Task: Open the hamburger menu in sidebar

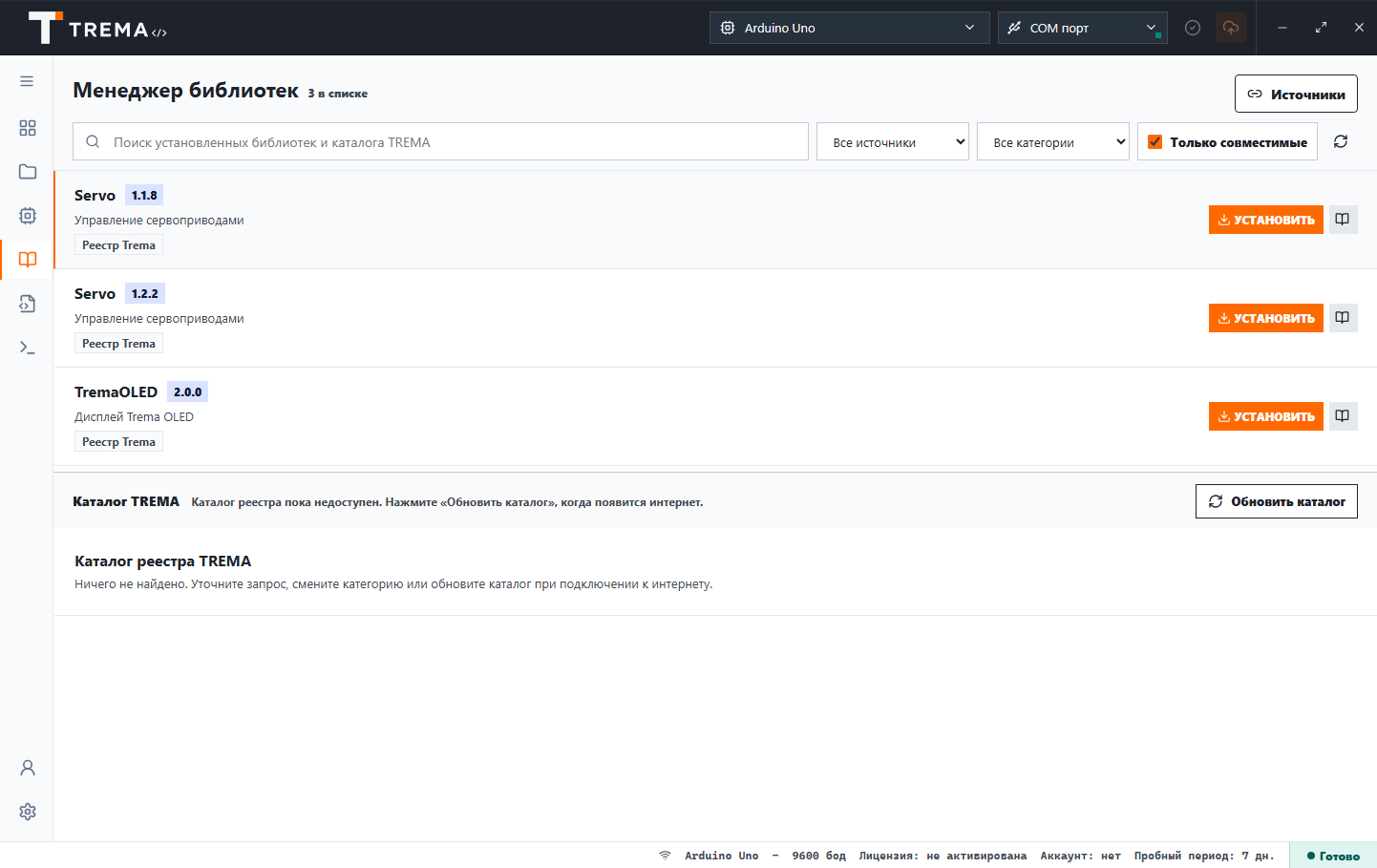Action: (27, 81)
